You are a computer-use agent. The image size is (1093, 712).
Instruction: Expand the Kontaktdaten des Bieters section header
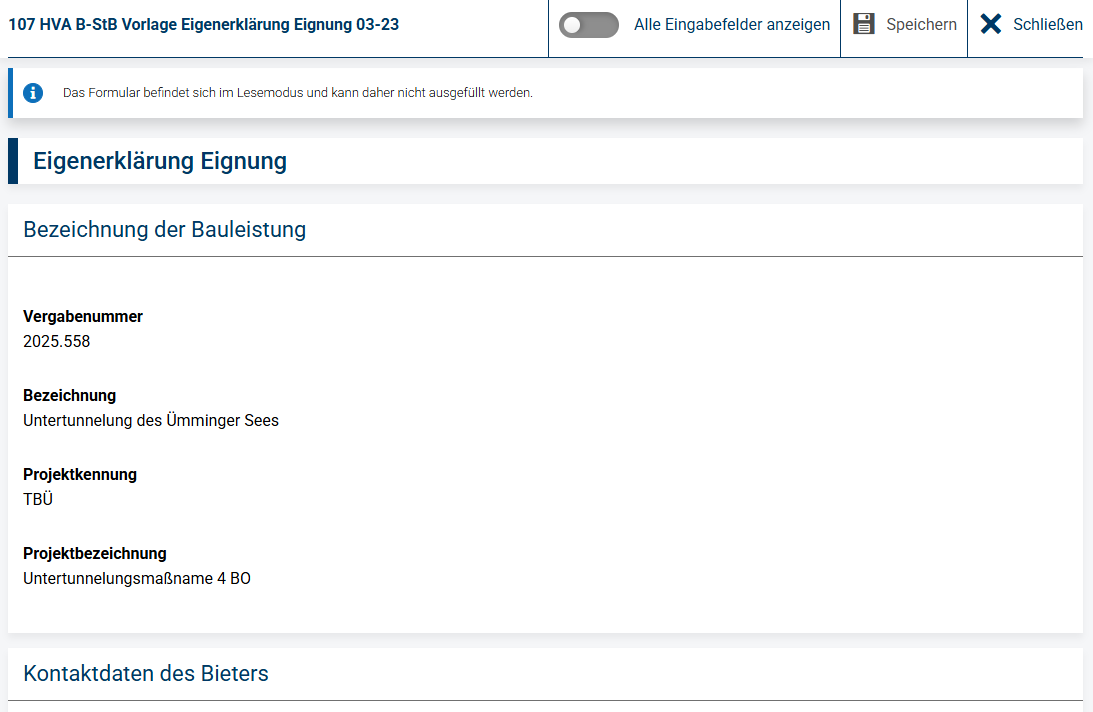click(545, 674)
